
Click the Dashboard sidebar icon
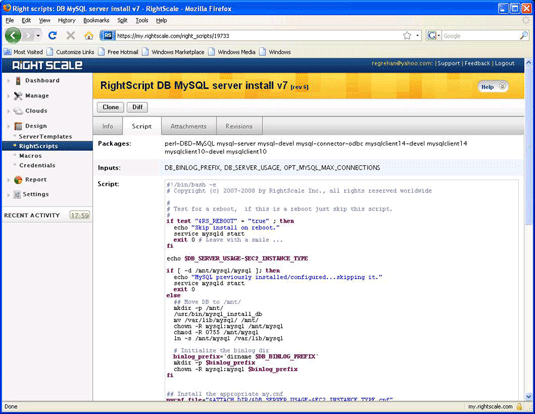(x=18, y=81)
